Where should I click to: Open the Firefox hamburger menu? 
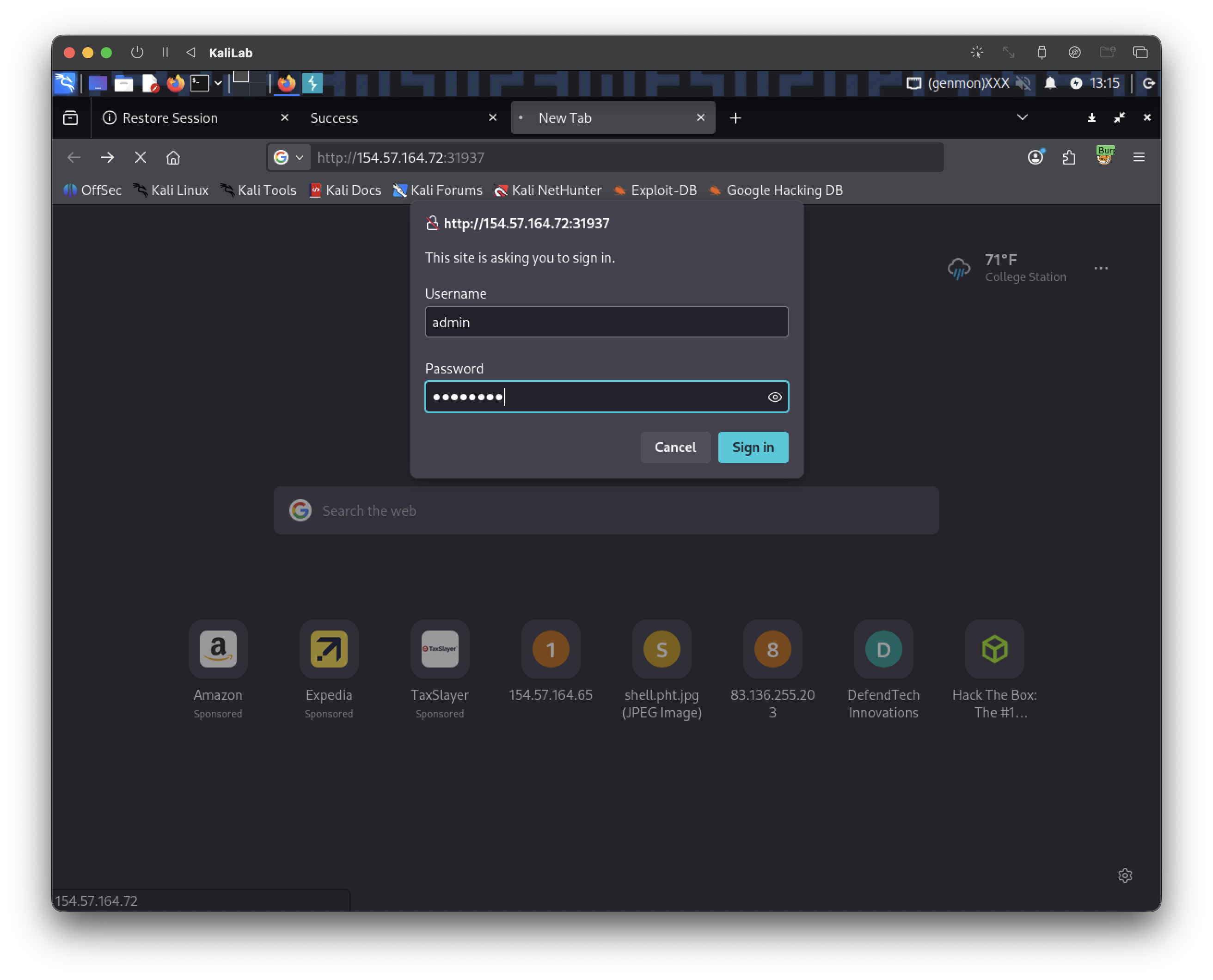click(x=1139, y=157)
